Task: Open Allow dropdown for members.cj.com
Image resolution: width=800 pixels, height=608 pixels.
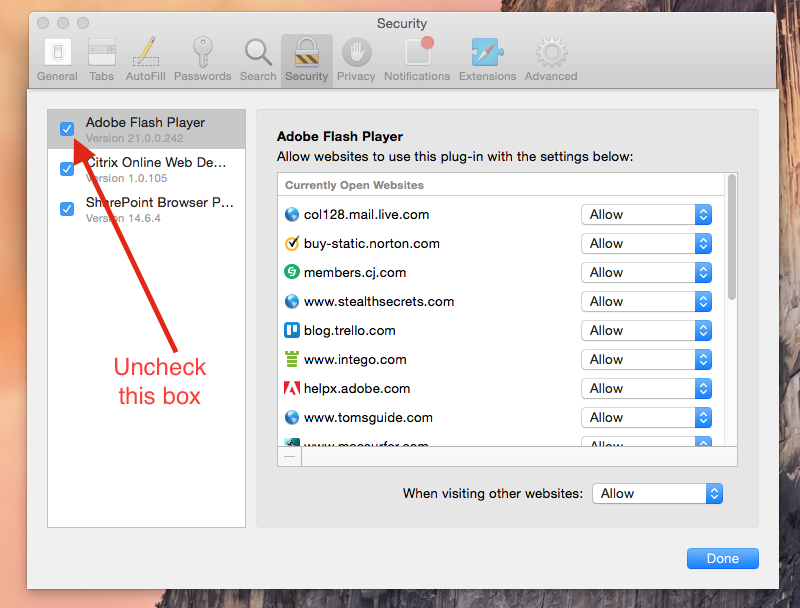Action: [x=646, y=272]
